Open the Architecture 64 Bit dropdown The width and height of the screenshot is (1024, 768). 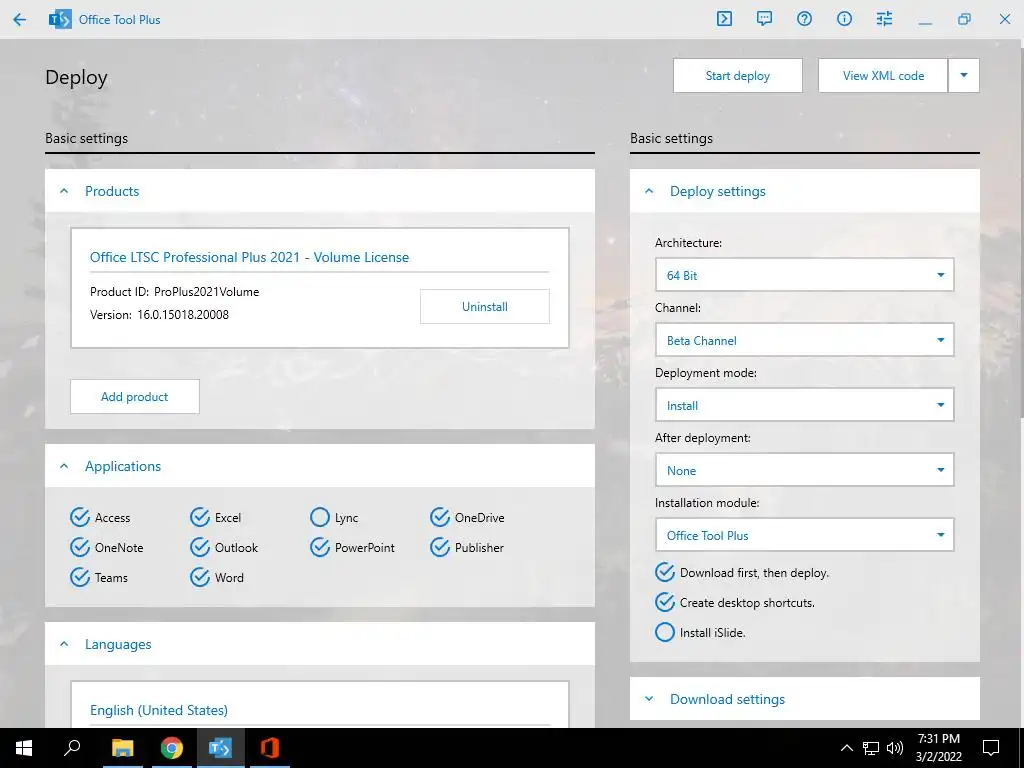click(x=804, y=275)
